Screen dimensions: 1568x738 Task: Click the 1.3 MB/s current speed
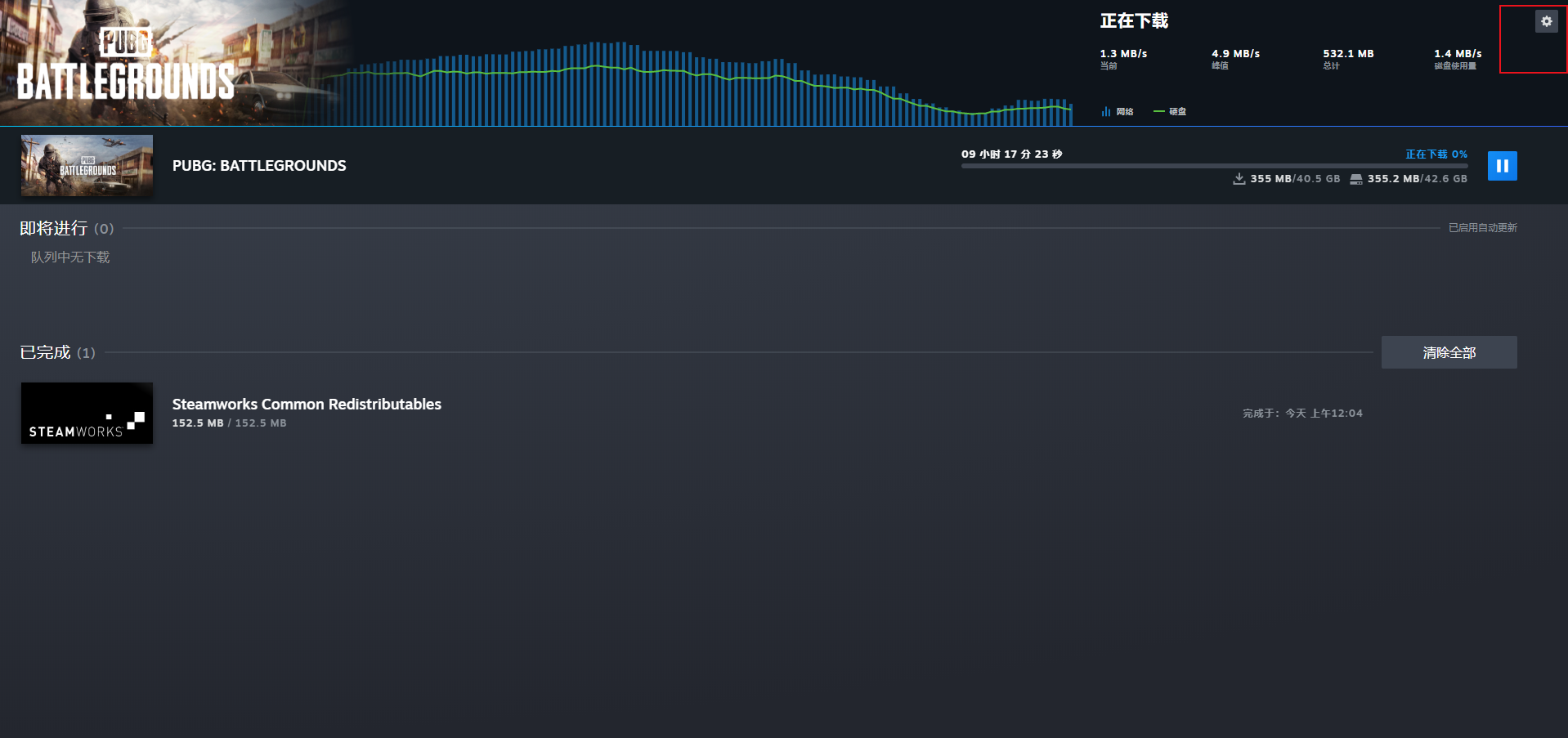[1123, 54]
